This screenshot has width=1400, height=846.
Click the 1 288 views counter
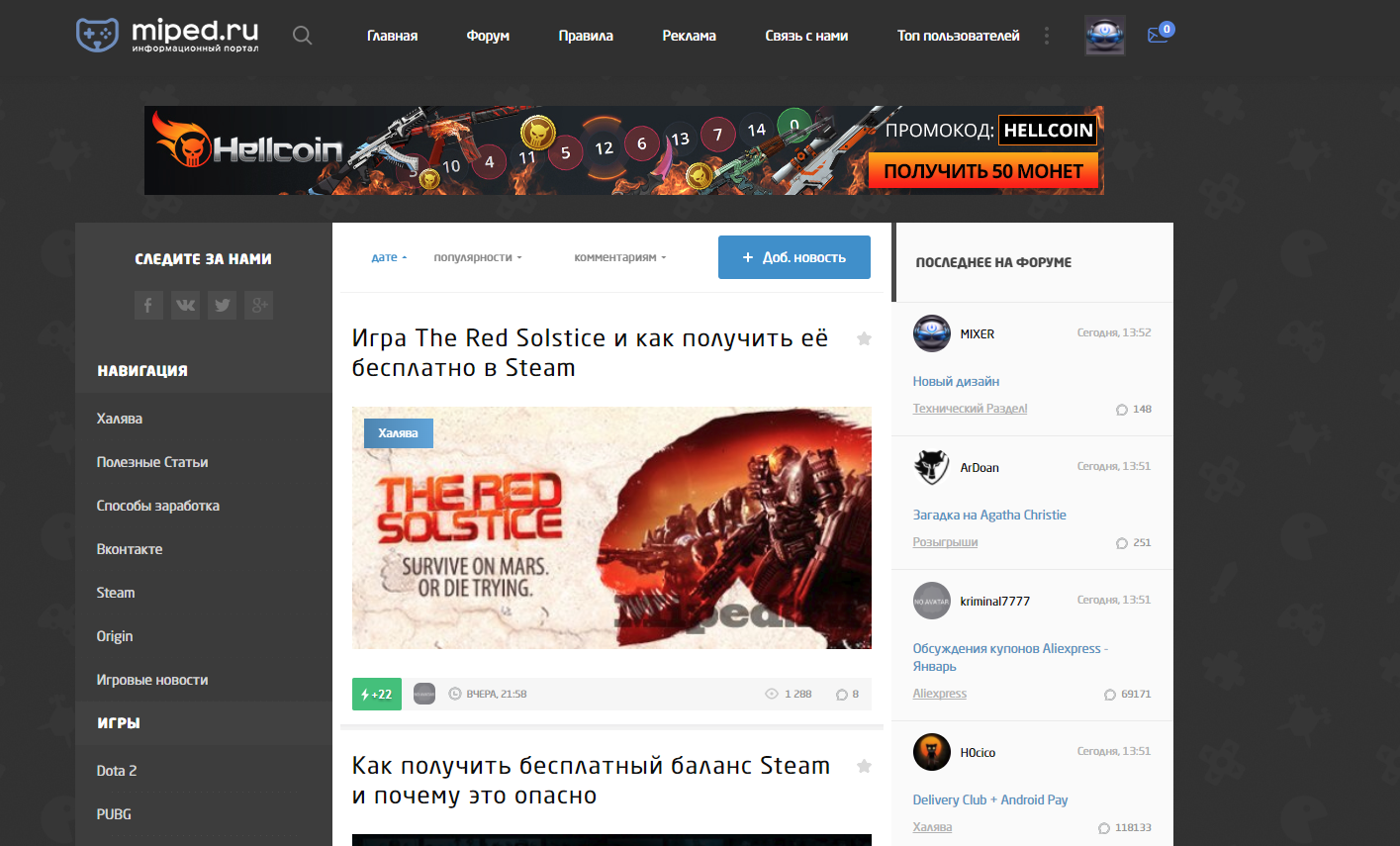coord(789,695)
